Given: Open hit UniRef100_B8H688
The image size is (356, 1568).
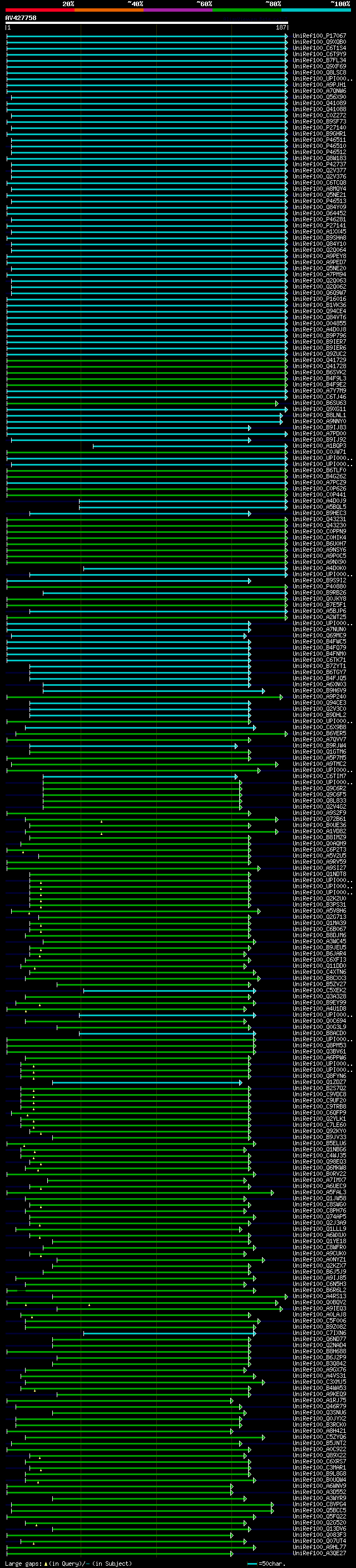Looking at the screenshot, I should pos(319,1351).
